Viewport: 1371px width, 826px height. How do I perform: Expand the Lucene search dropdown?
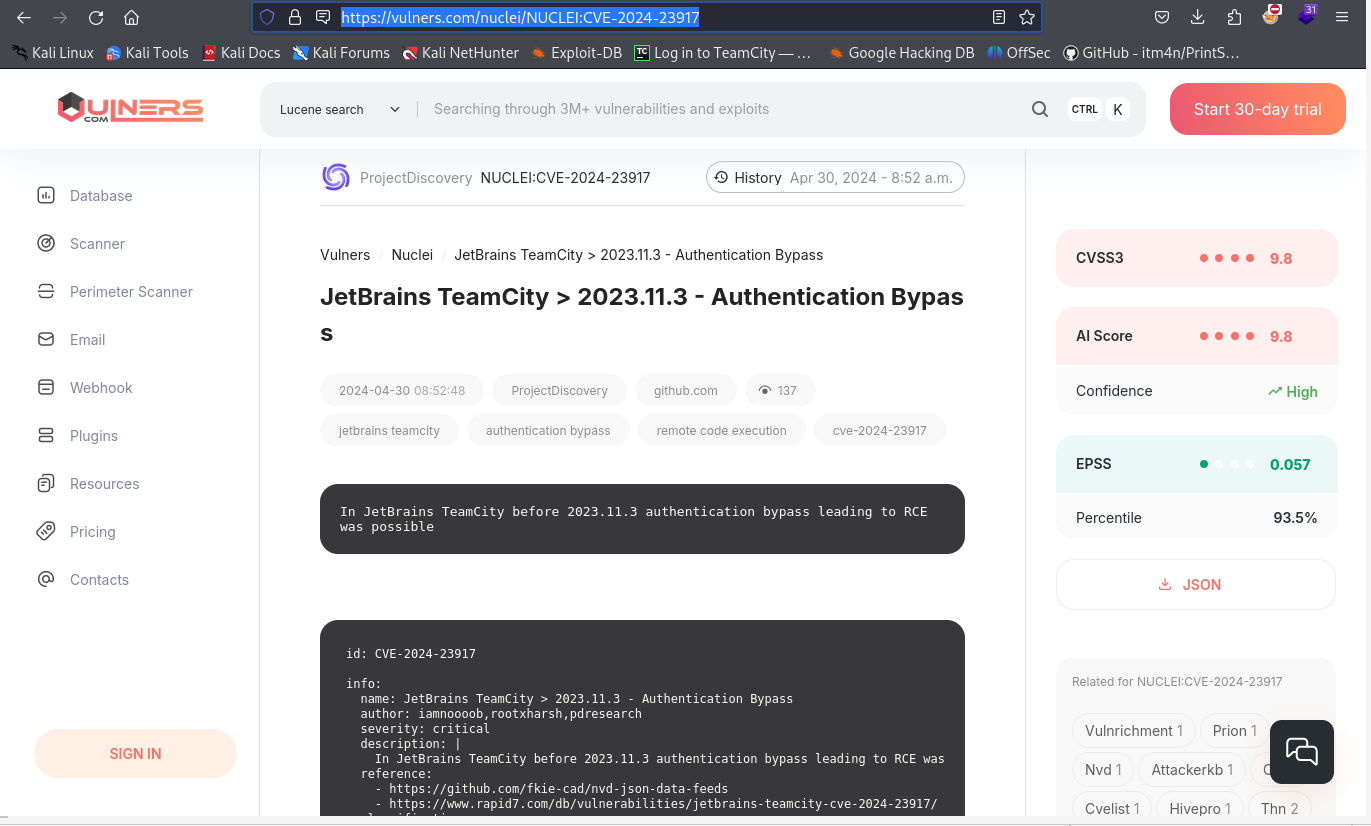[x=340, y=109]
